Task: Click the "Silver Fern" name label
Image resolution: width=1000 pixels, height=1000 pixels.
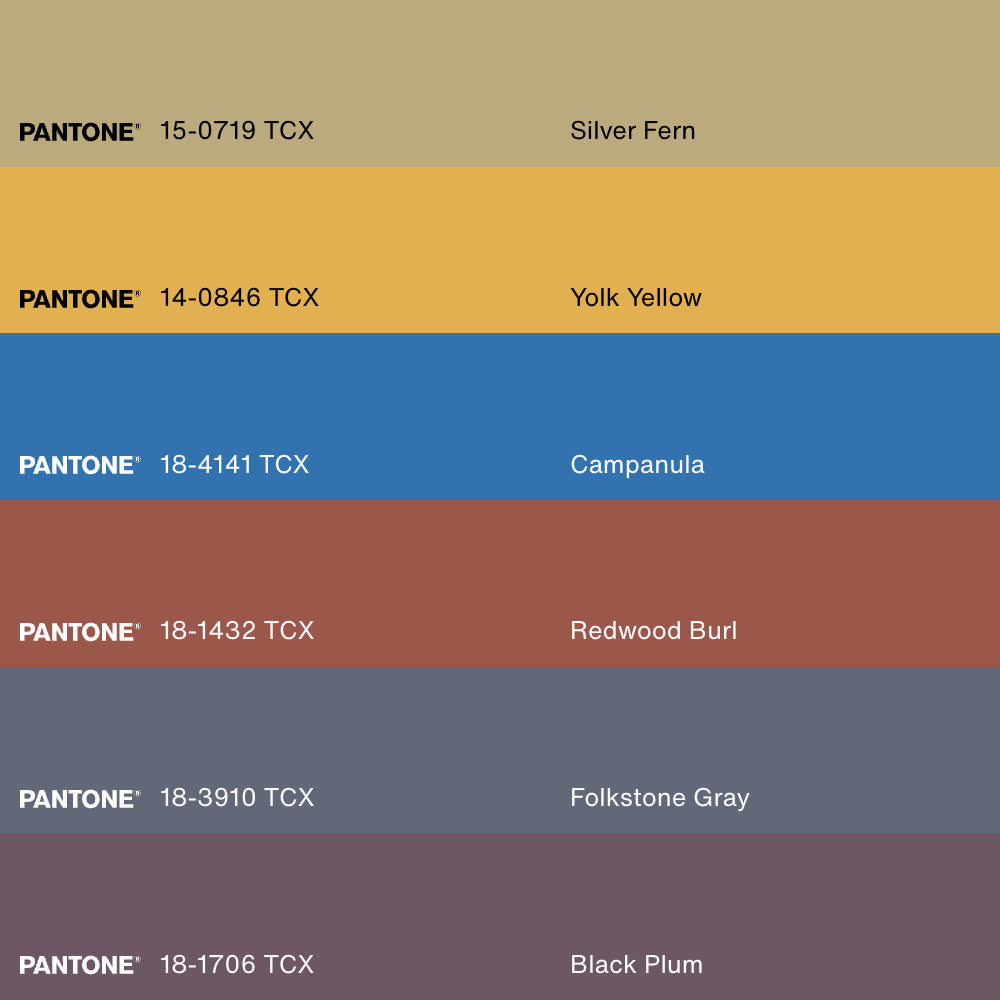Action: 632,130
